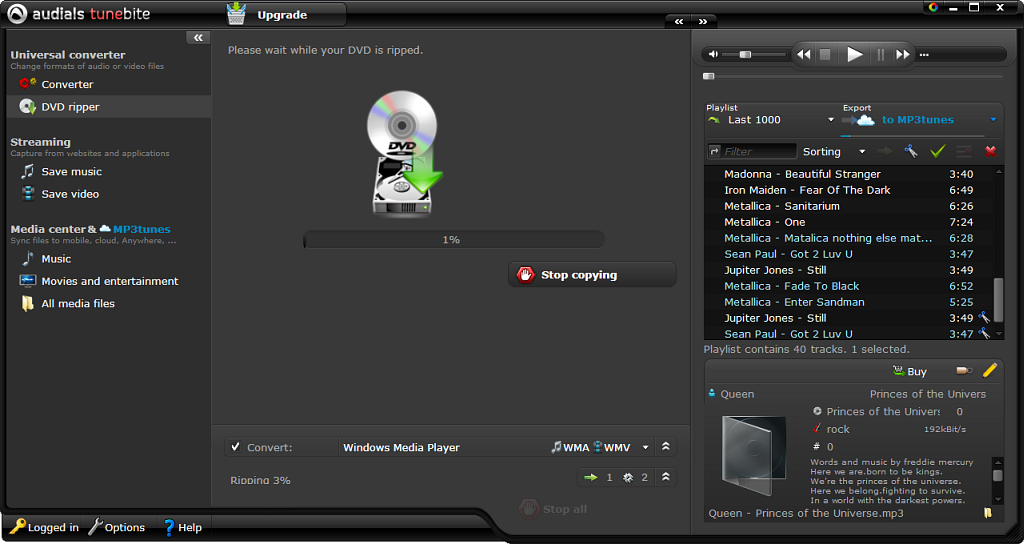Viewport: 1024px width, 544px height.
Task: Click Stop copying button
Action: 592,275
